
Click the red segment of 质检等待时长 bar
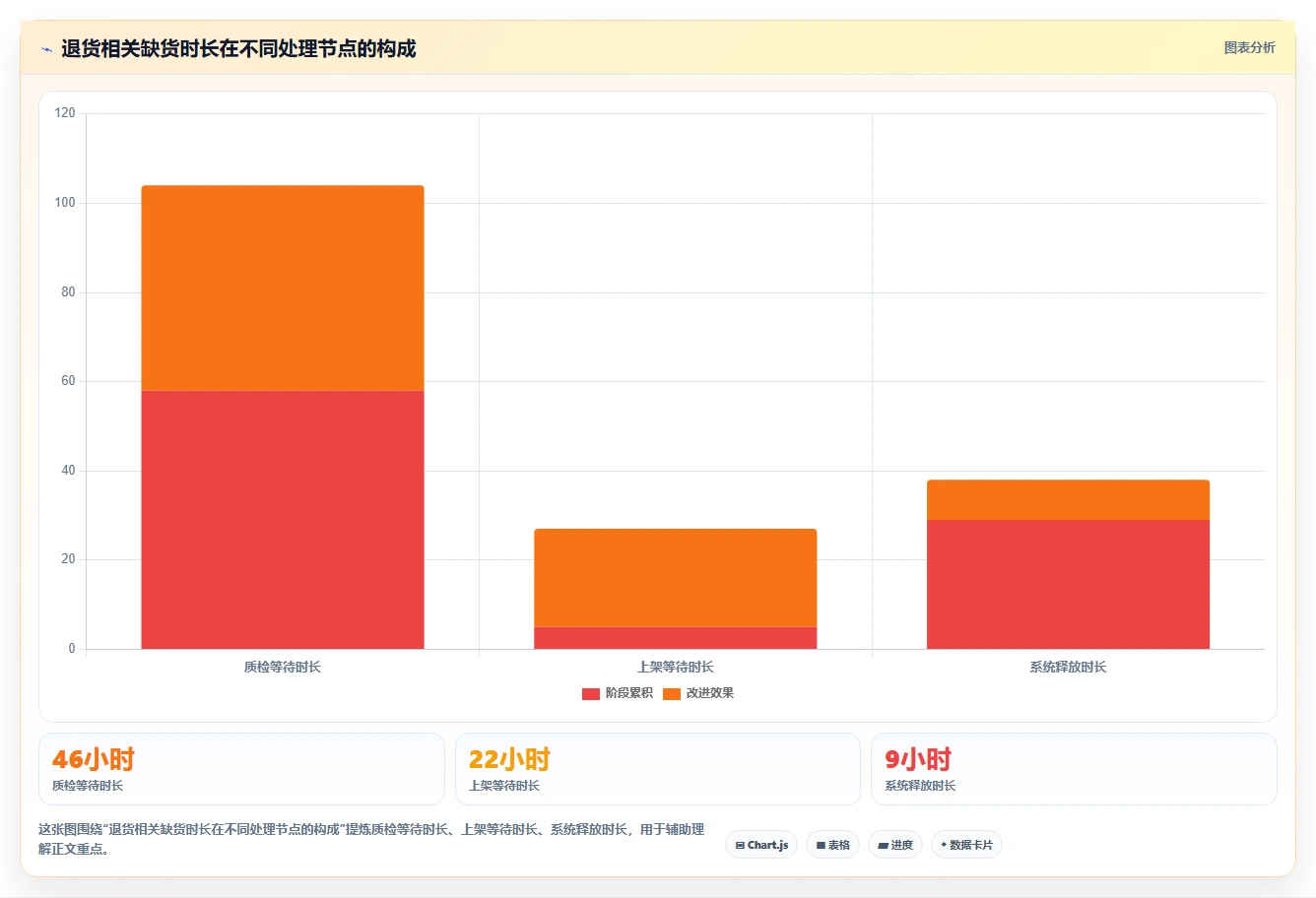(x=283, y=520)
